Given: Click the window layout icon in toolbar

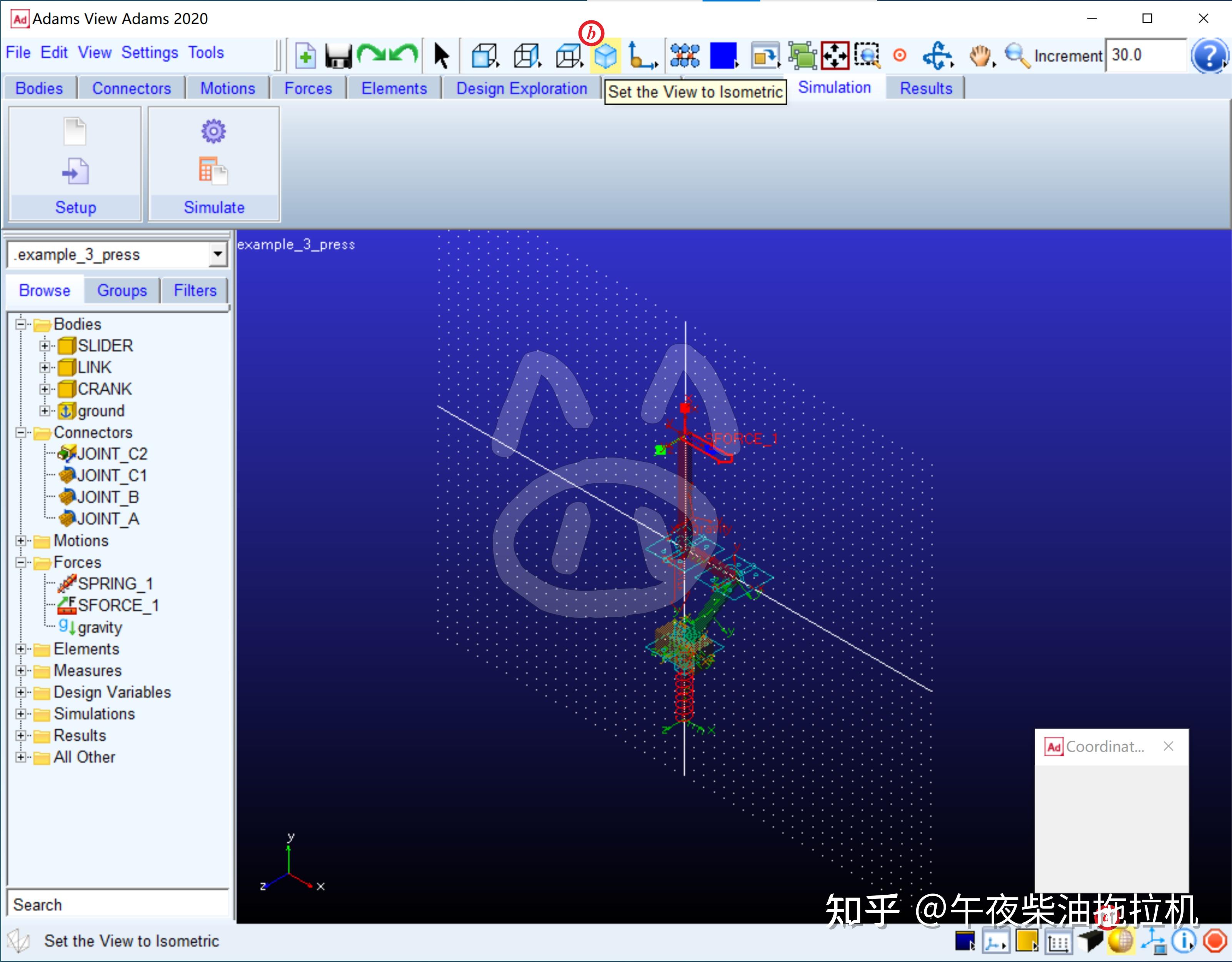Looking at the screenshot, I should [765, 56].
